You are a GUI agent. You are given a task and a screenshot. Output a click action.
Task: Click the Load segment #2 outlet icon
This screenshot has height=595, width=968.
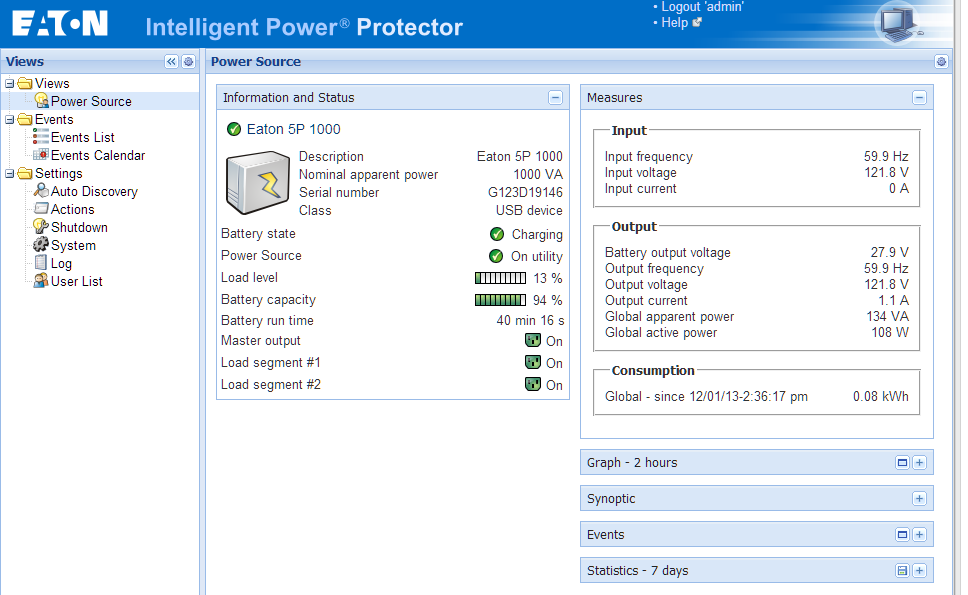coord(533,384)
